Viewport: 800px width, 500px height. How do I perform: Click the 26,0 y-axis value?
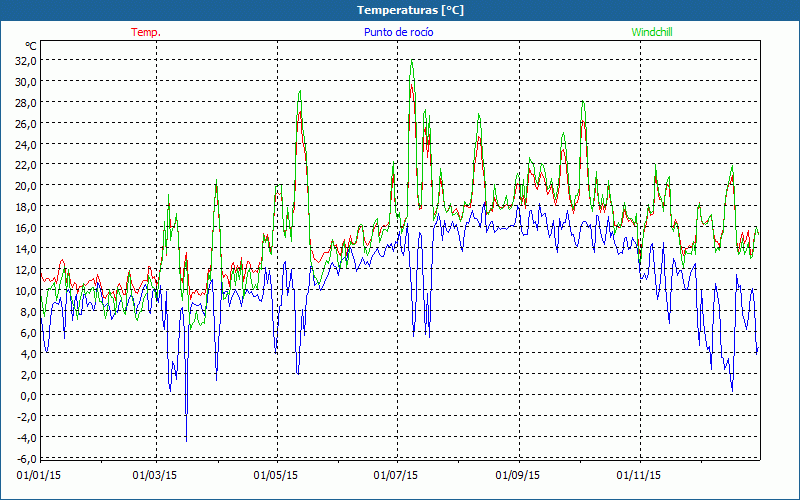pos(26,123)
